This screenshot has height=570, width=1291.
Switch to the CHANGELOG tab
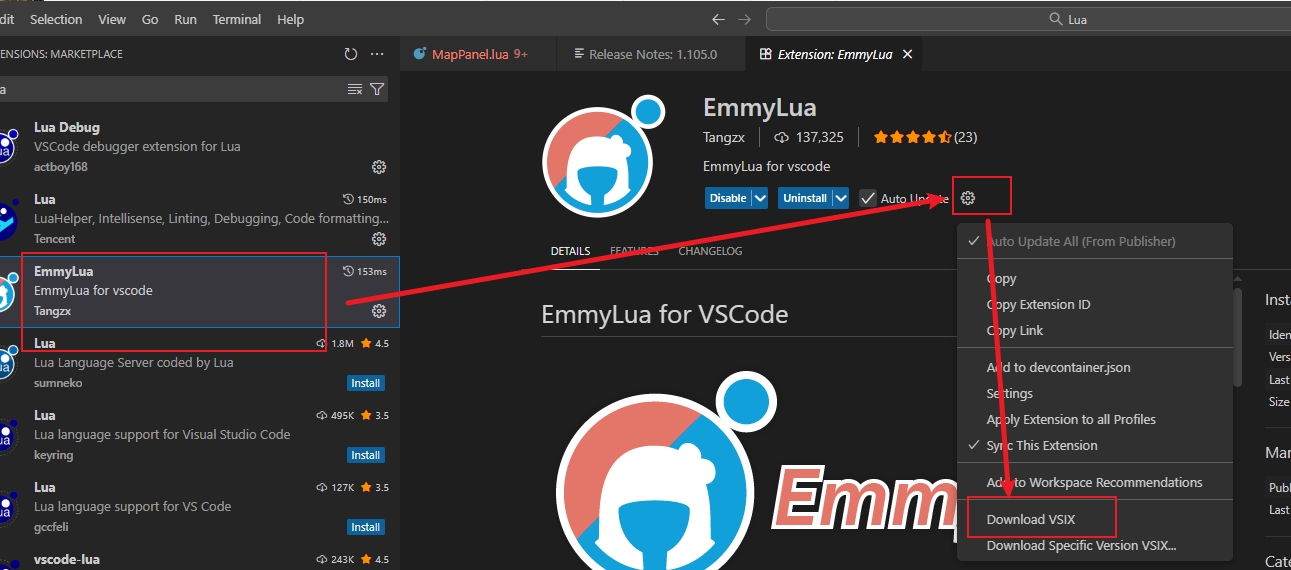tap(710, 251)
